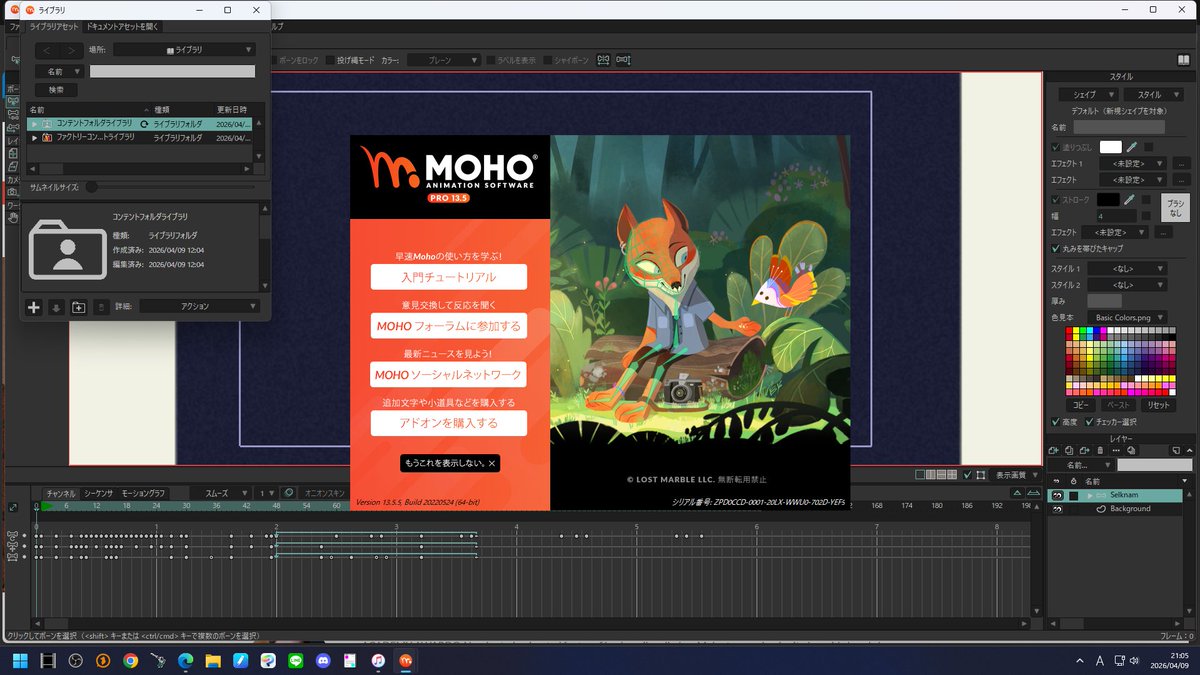
Task: Open Microsoft Edge from the taskbar
Action: point(185,661)
